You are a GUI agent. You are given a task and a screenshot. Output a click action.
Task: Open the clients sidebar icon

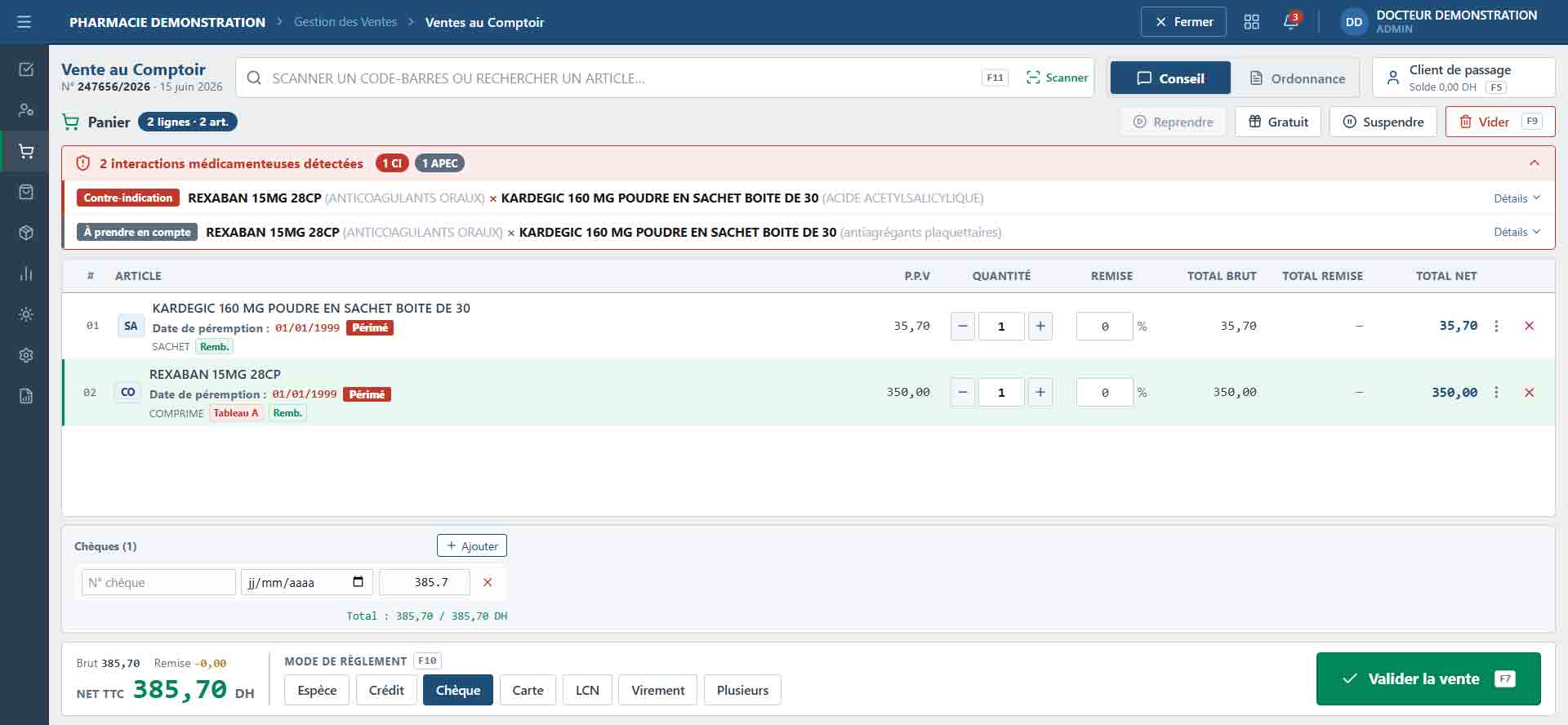(x=26, y=109)
